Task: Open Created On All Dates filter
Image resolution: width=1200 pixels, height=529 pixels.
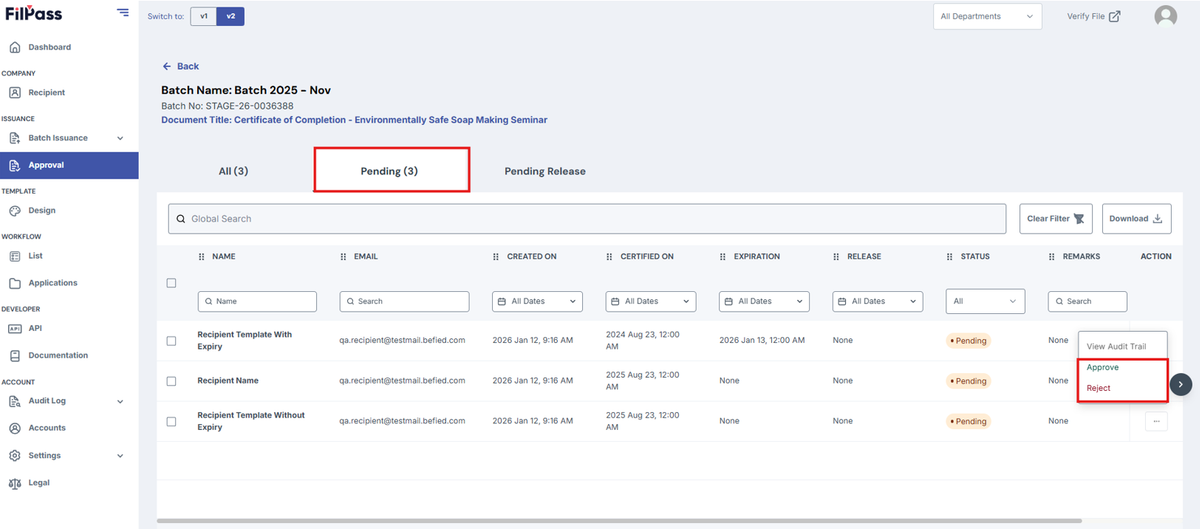Action: 537,301
